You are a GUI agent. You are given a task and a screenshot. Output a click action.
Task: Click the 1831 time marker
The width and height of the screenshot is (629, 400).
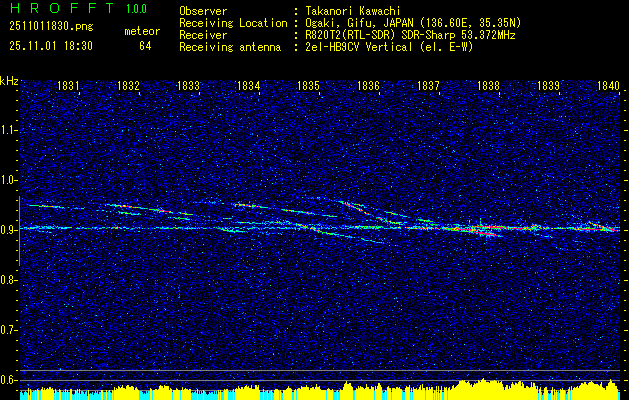pos(68,85)
